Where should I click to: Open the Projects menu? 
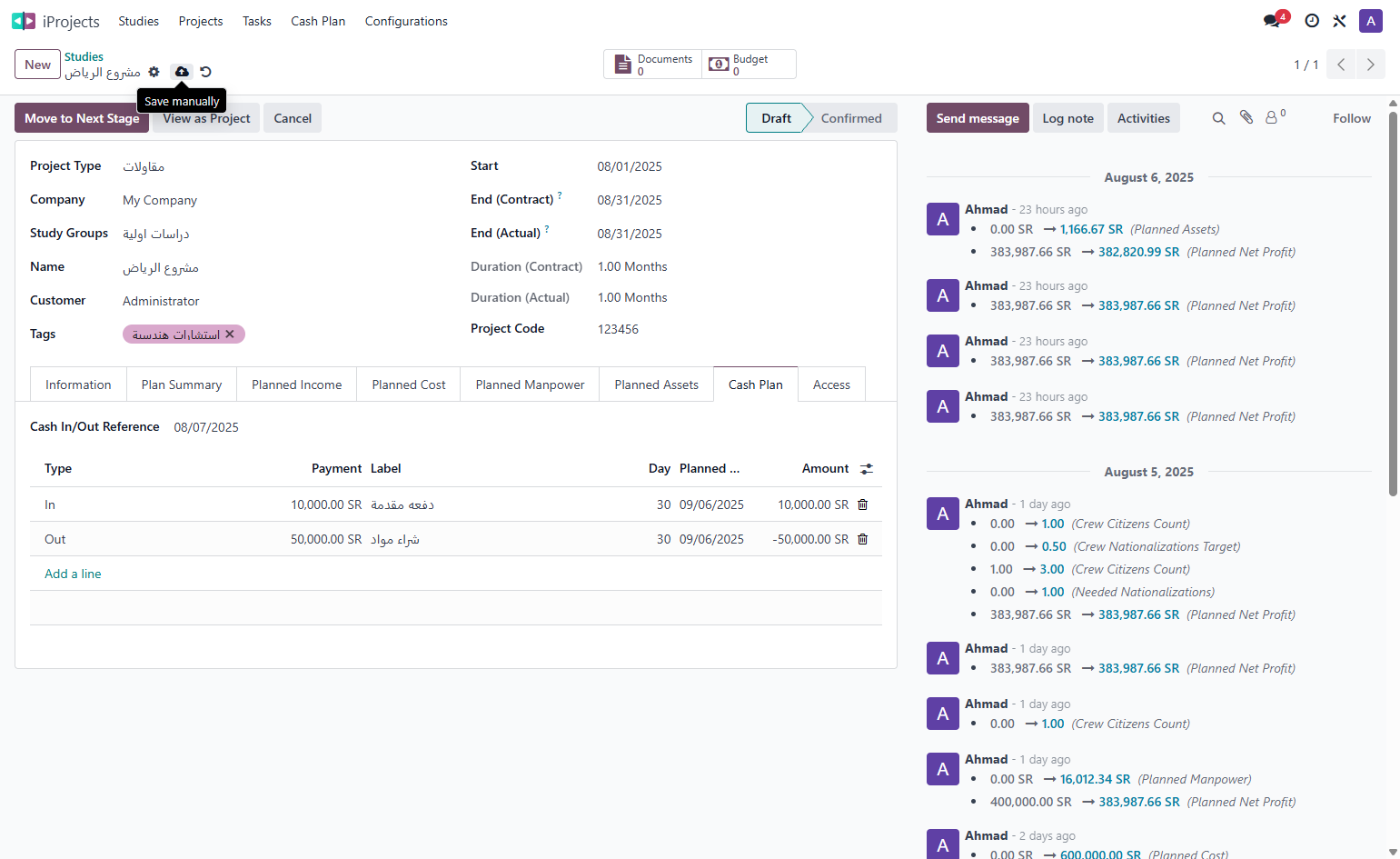click(201, 21)
